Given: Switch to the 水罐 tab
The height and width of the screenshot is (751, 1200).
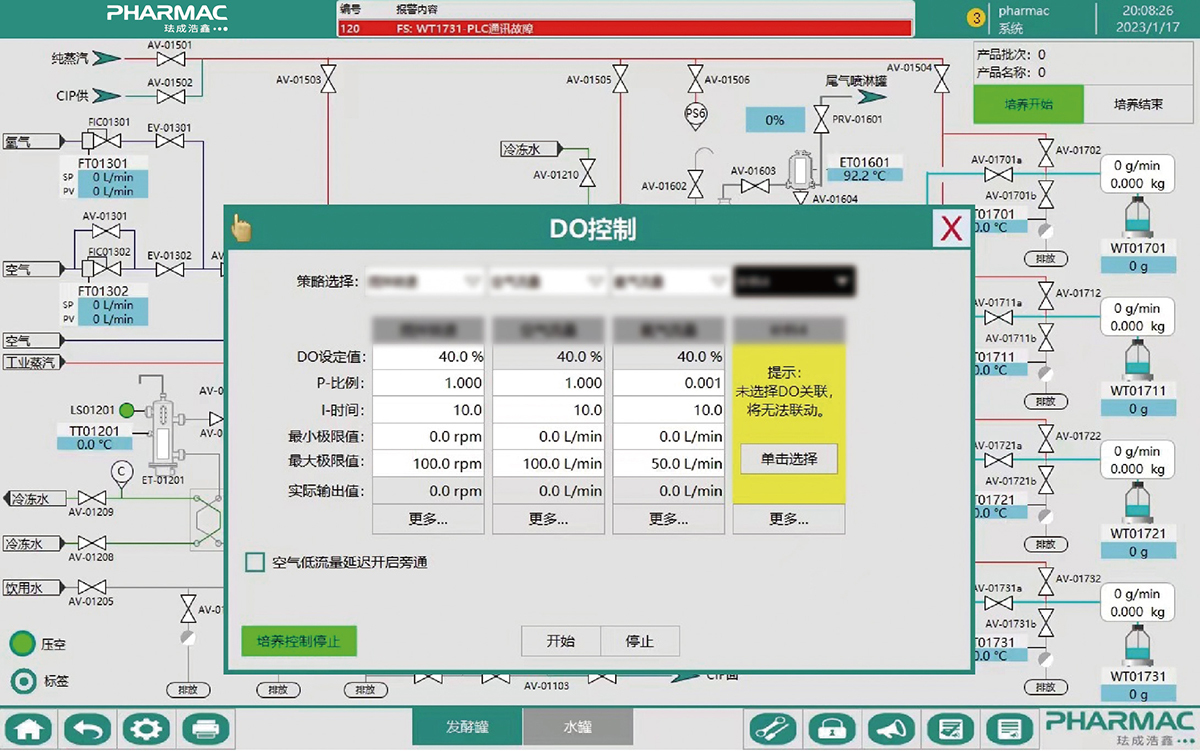Looking at the screenshot, I should 577,727.
